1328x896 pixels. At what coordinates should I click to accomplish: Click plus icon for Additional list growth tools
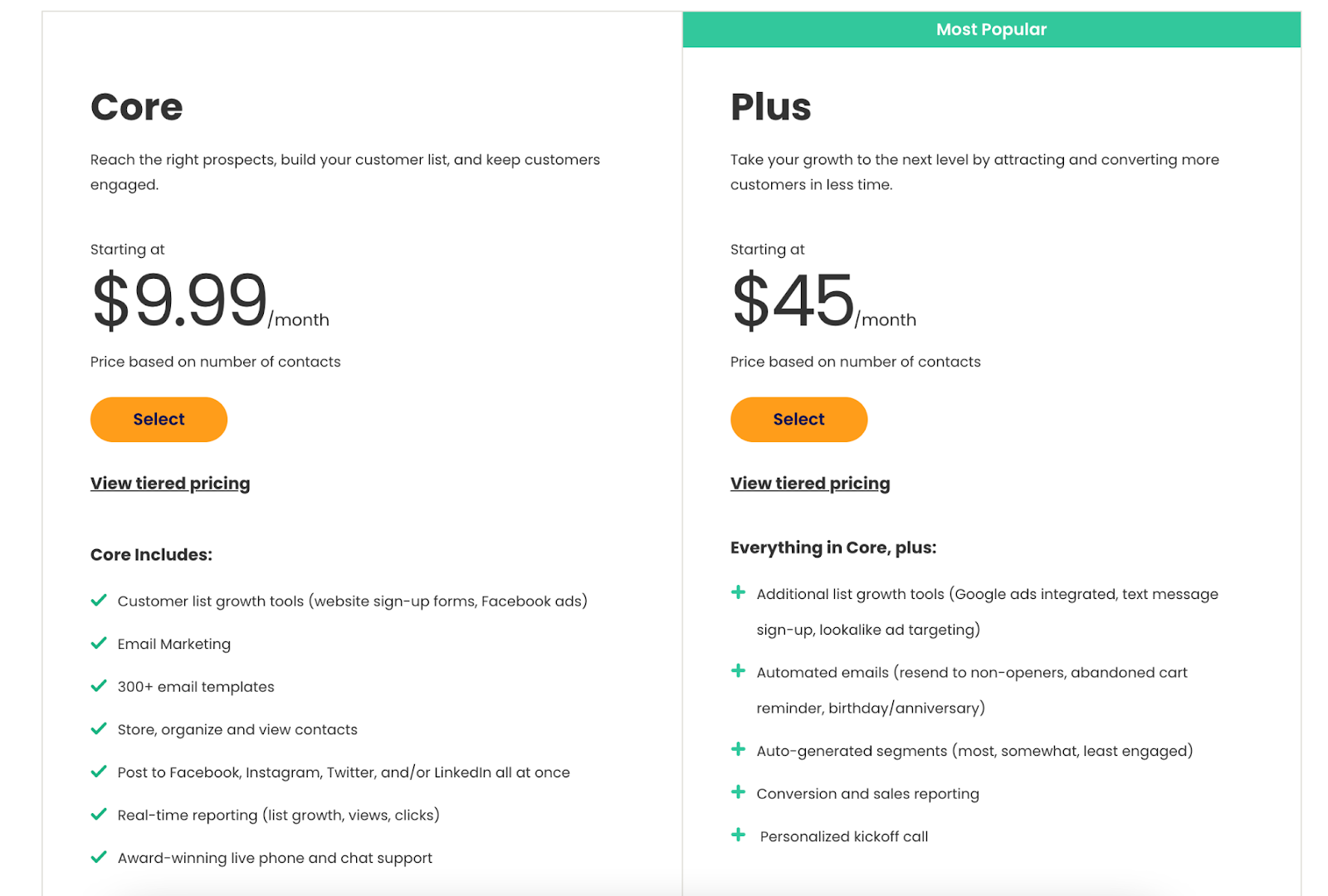738,592
